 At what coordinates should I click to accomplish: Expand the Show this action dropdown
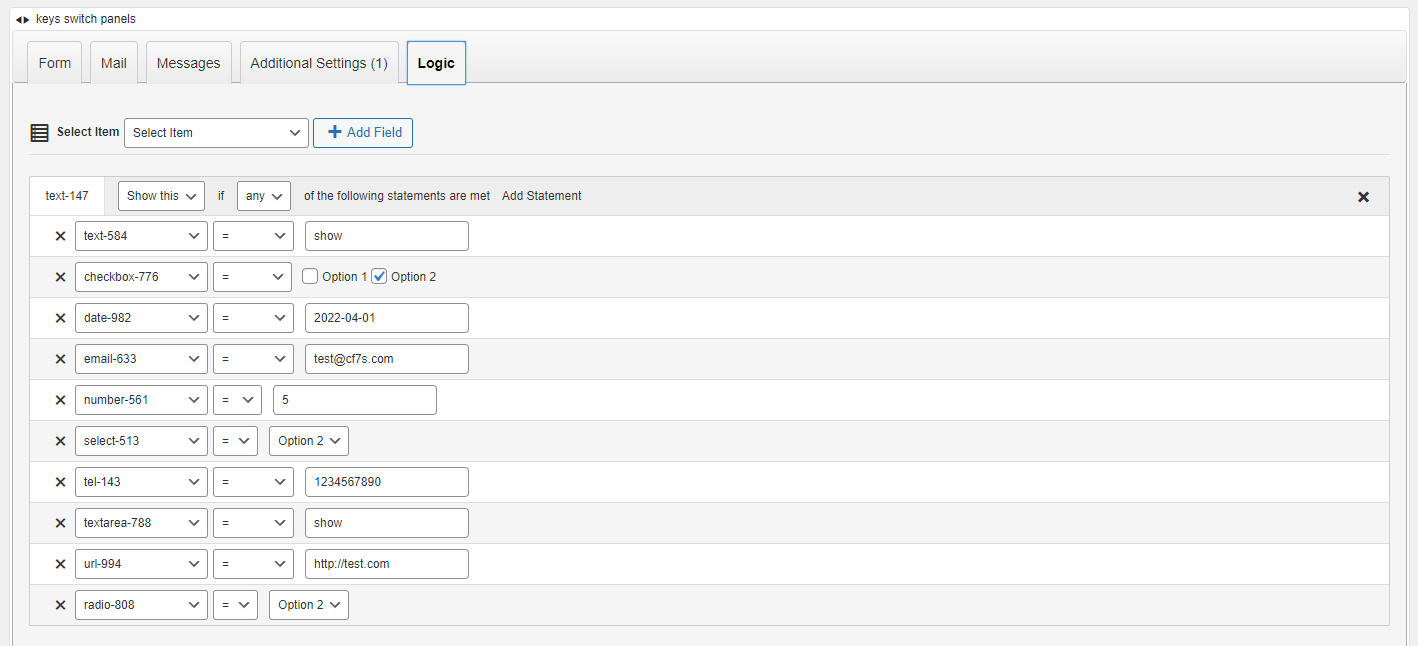click(x=161, y=196)
